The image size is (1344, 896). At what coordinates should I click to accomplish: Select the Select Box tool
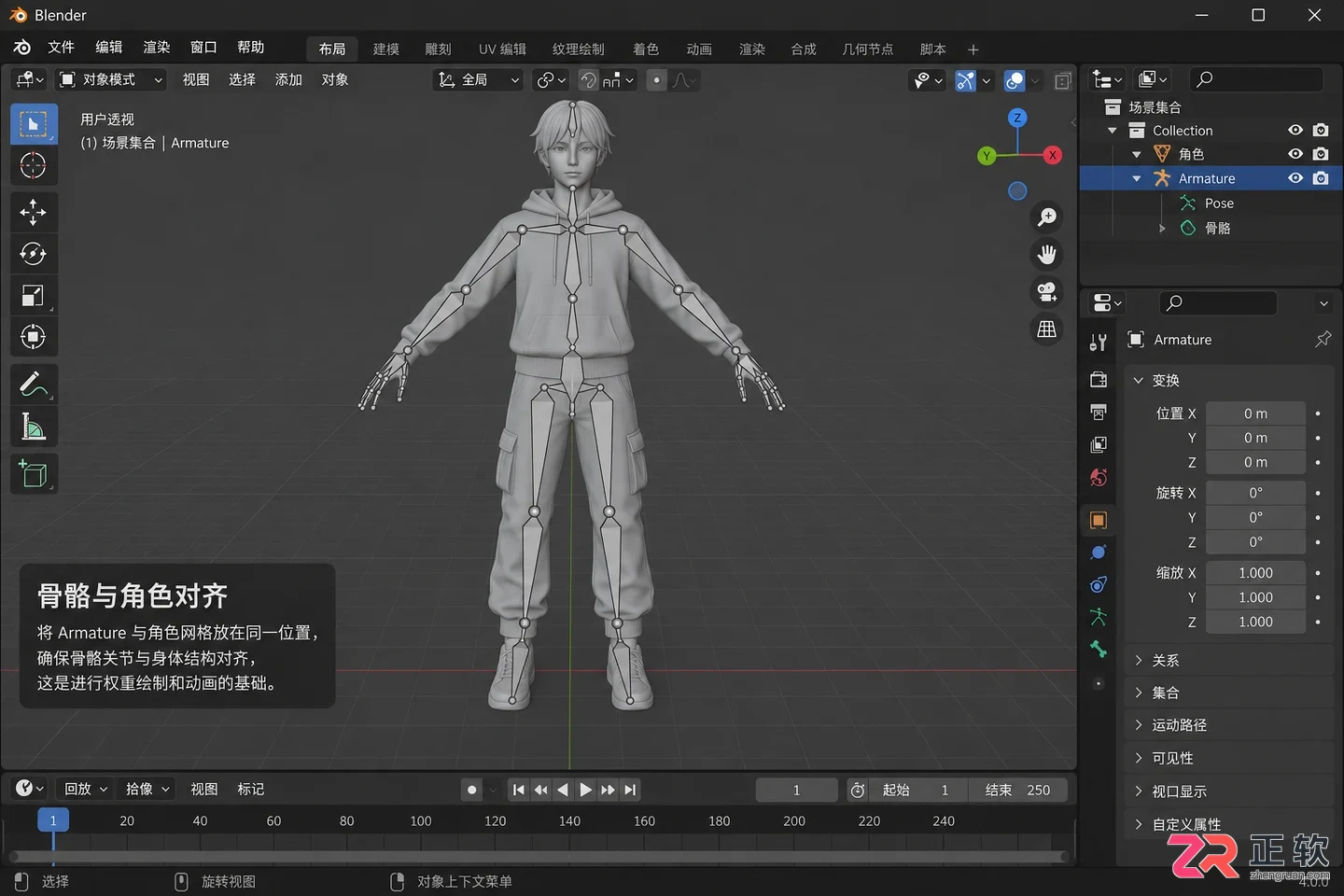tap(34, 124)
